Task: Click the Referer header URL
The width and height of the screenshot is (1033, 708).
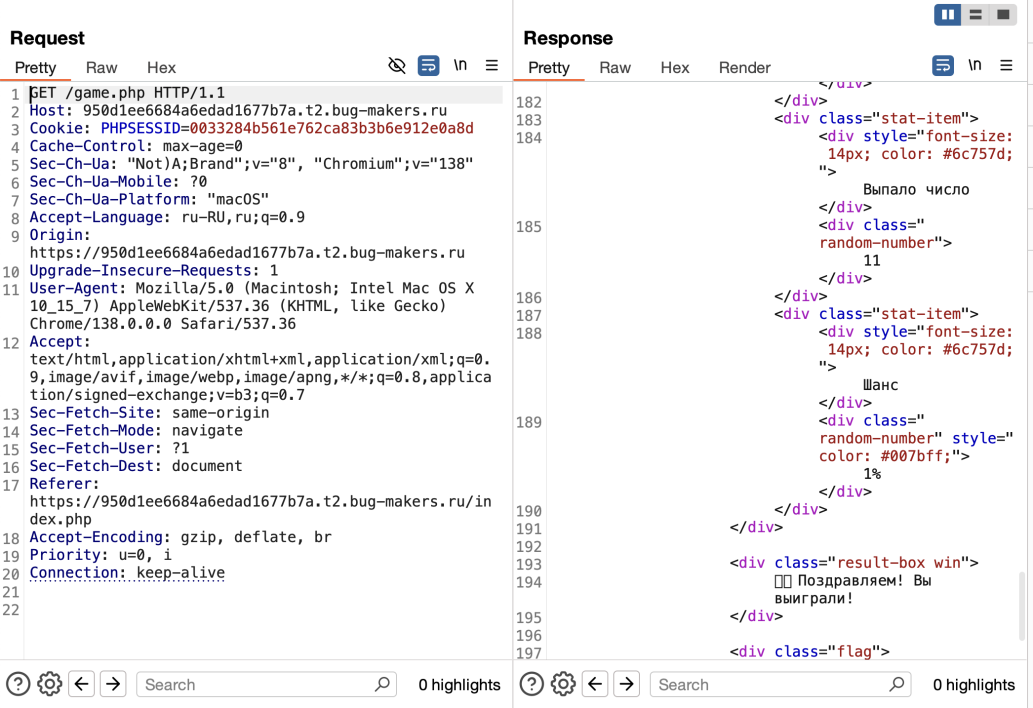Action: 260,510
